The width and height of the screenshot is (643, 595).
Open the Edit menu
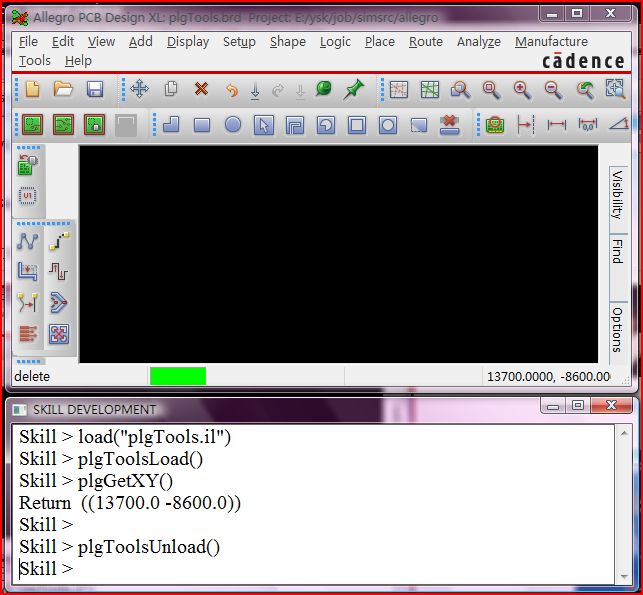(63, 41)
